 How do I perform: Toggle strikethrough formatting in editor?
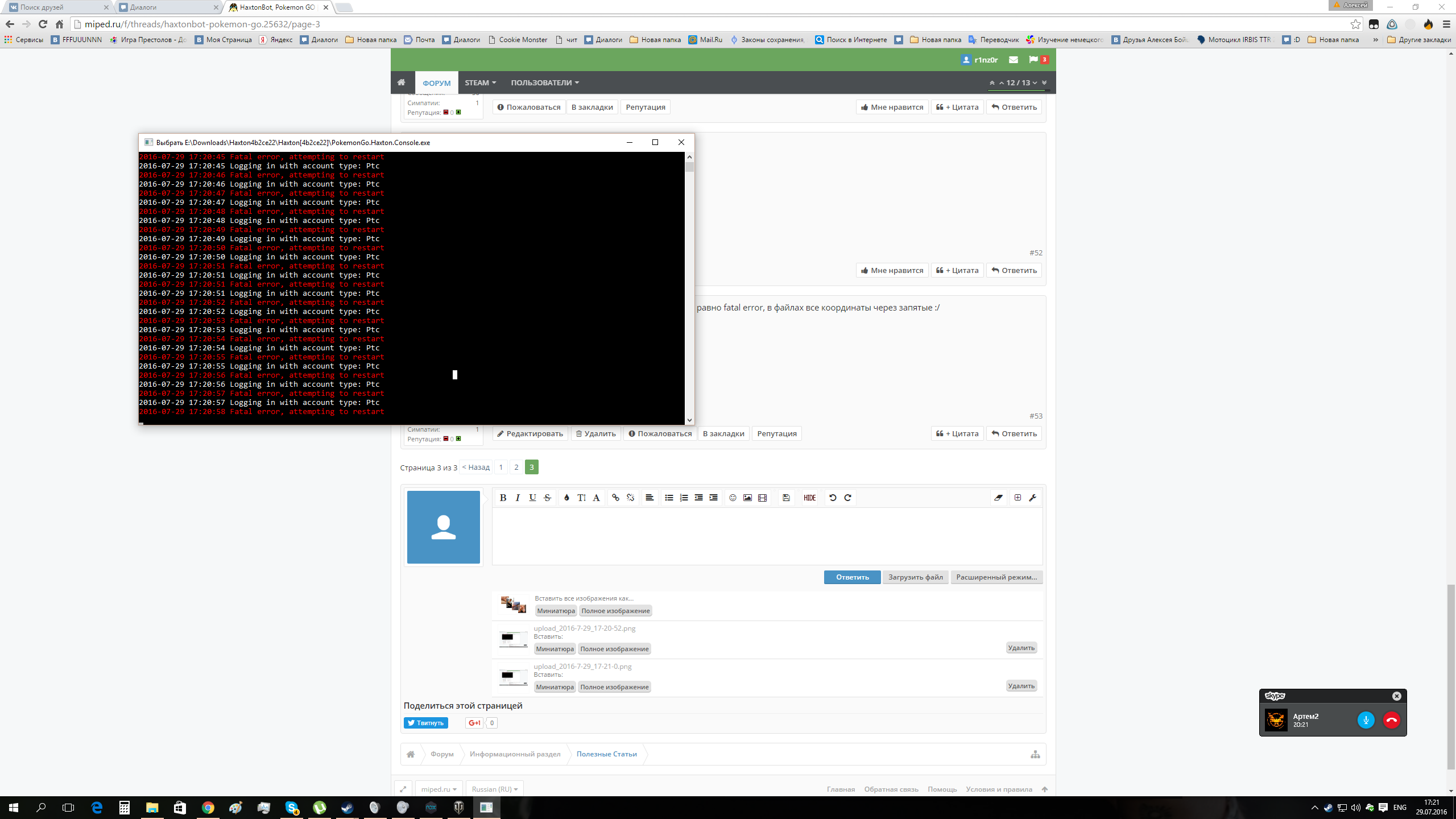point(547,498)
